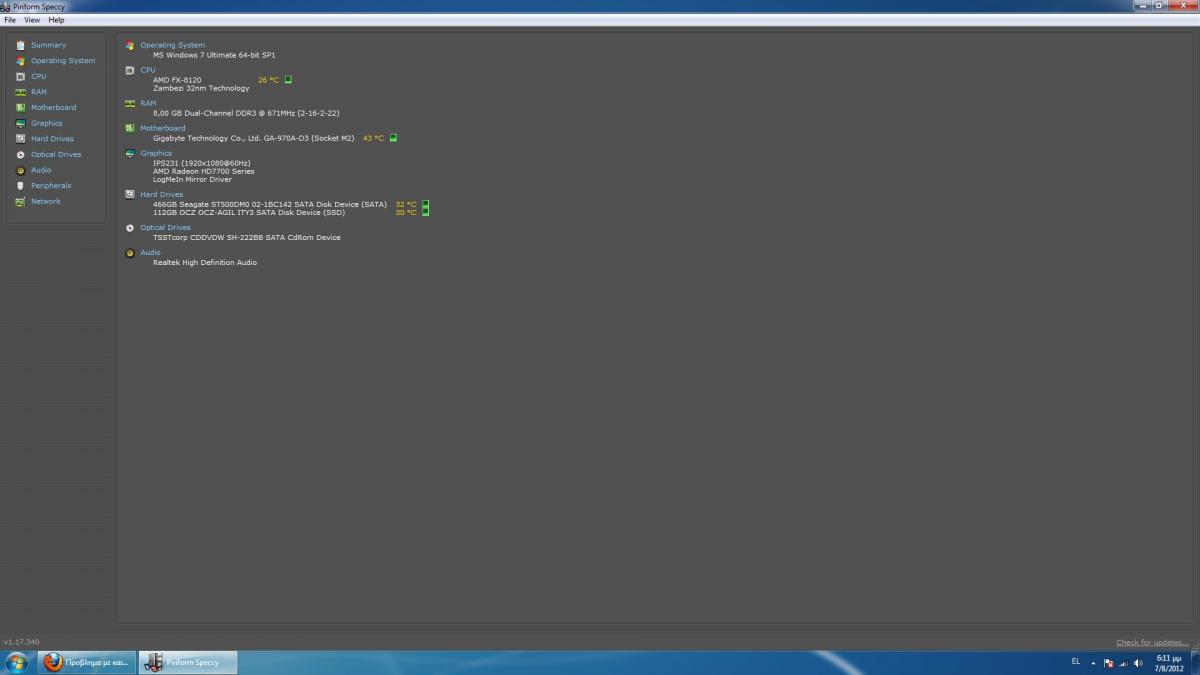This screenshot has height=675, width=1200.
Task: Click the CPU 26 °C temperature value
Action: coord(269,80)
